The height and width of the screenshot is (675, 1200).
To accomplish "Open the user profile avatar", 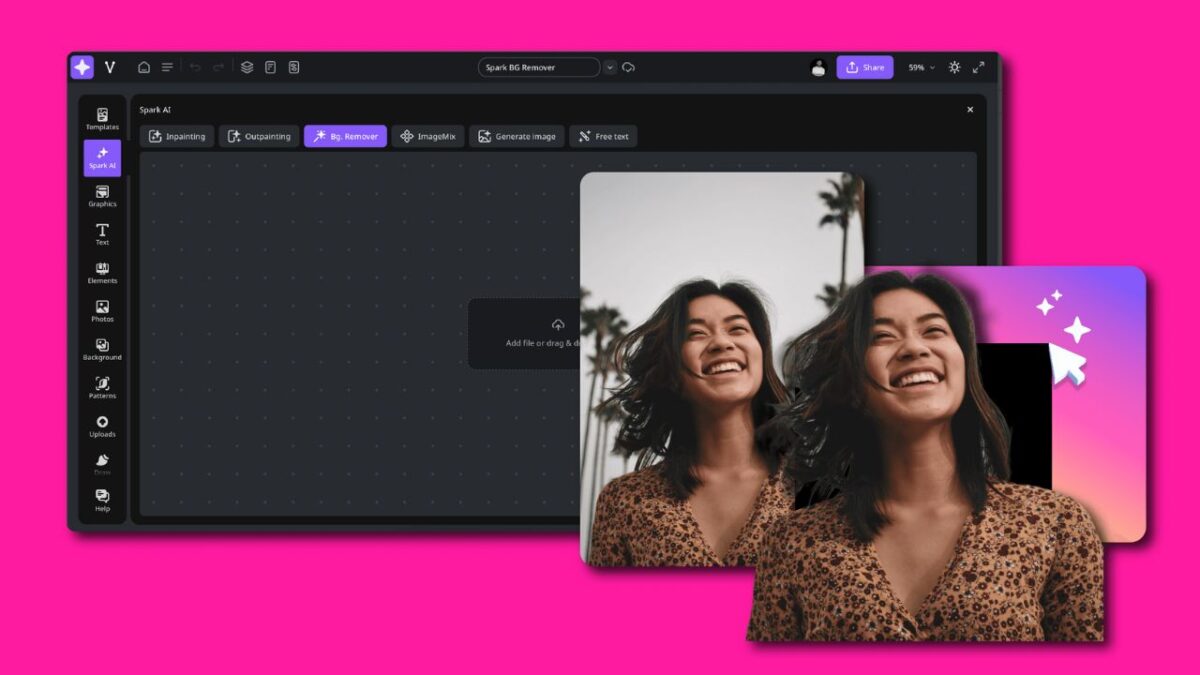I will tap(819, 67).
